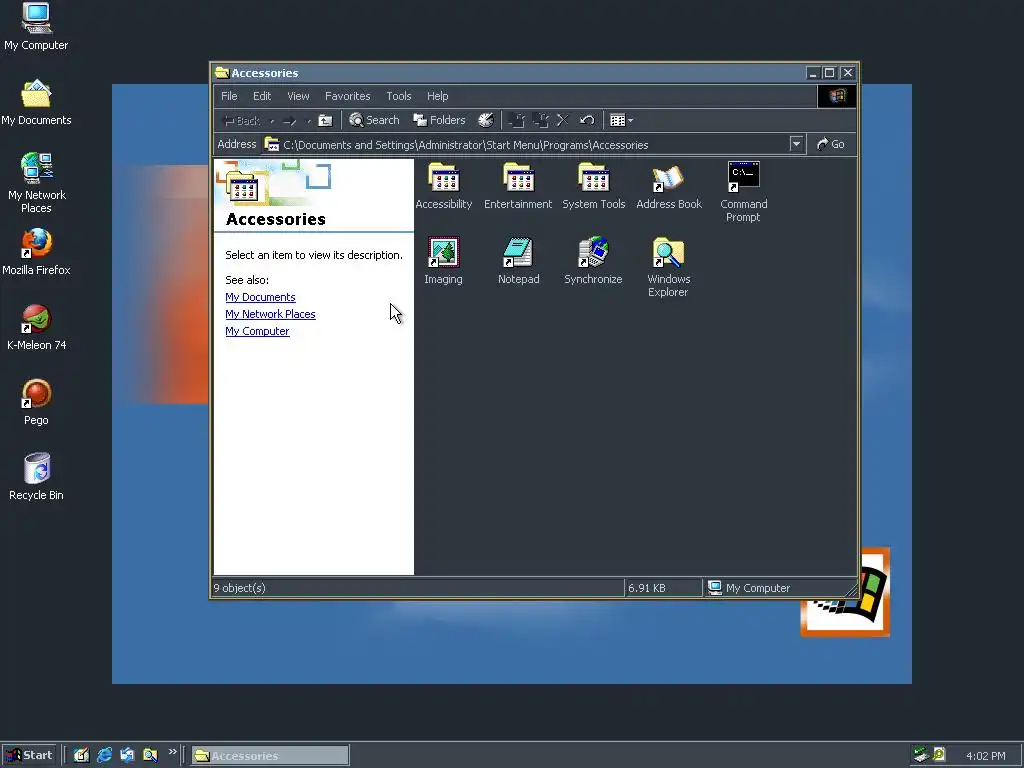
Task: Click the Start button
Action: tap(29, 755)
